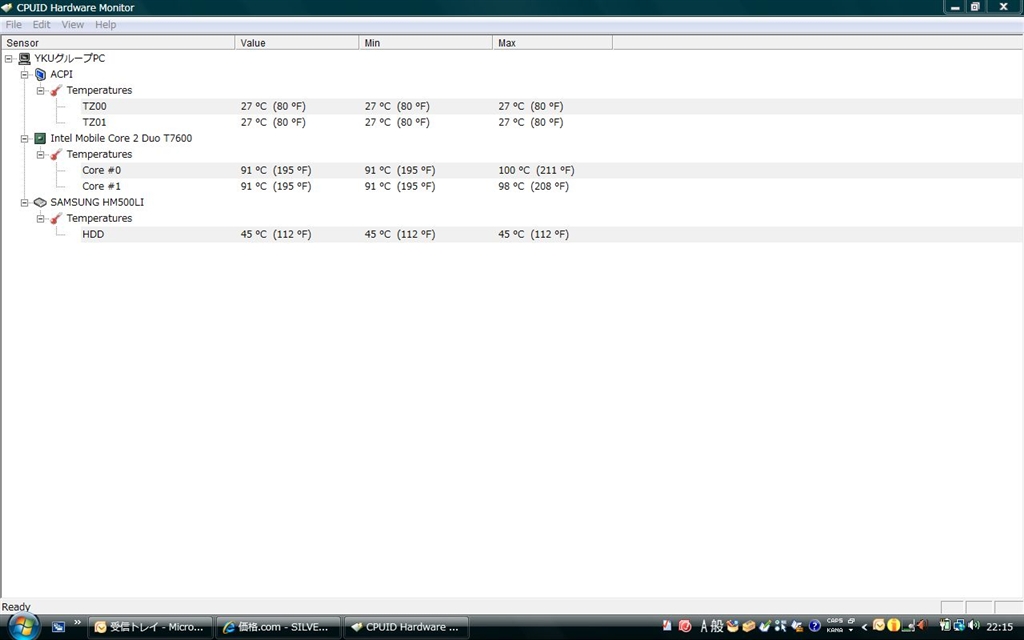
Task: Restore the language bar using its restore icon
Action: point(851,621)
